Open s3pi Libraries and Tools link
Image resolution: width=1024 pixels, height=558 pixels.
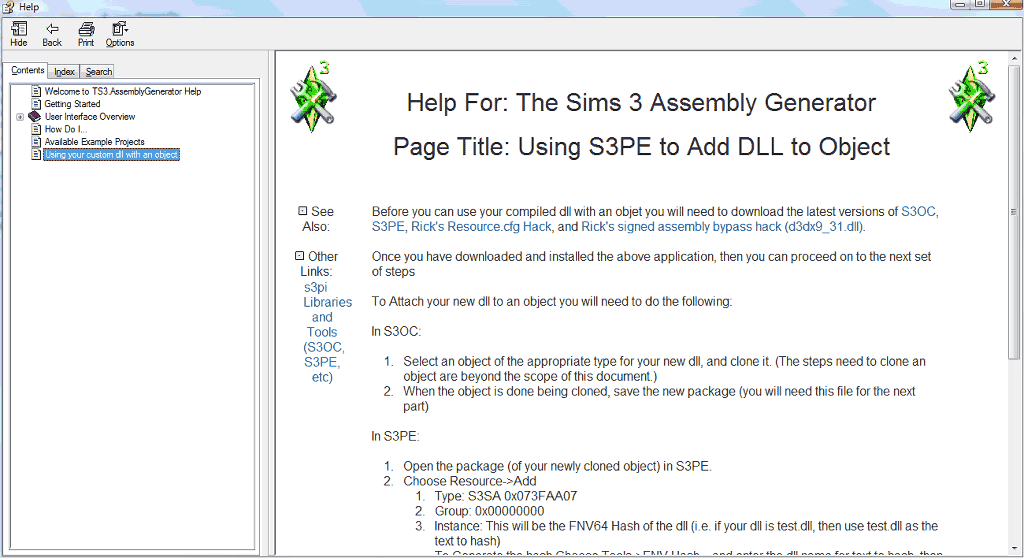coord(325,332)
